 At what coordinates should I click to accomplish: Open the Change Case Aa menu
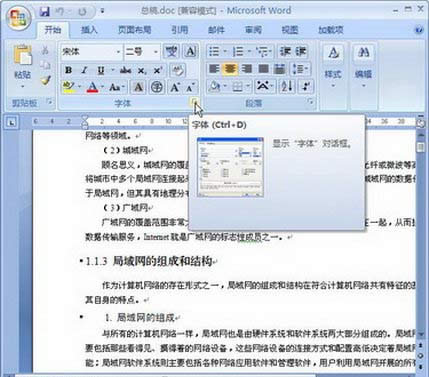pos(116,87)
